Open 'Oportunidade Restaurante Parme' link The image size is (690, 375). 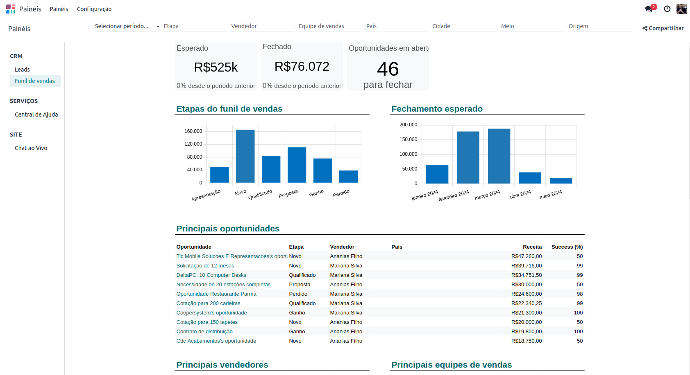[x=217, y=294]
